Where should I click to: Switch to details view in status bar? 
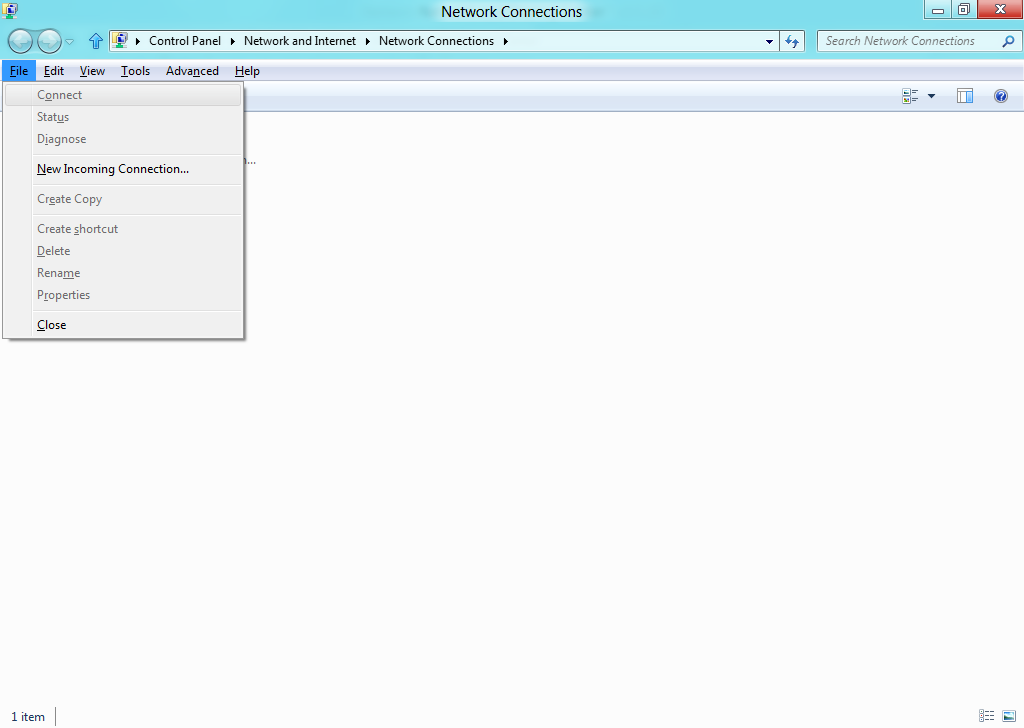tap(986, 716)
